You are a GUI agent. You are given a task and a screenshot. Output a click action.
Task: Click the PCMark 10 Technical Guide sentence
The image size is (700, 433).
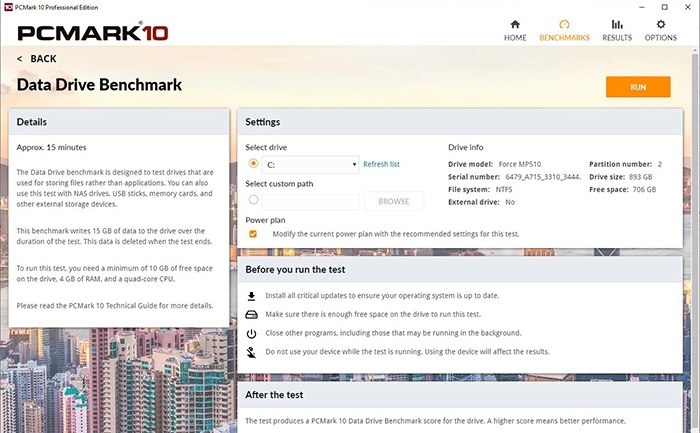115,306
